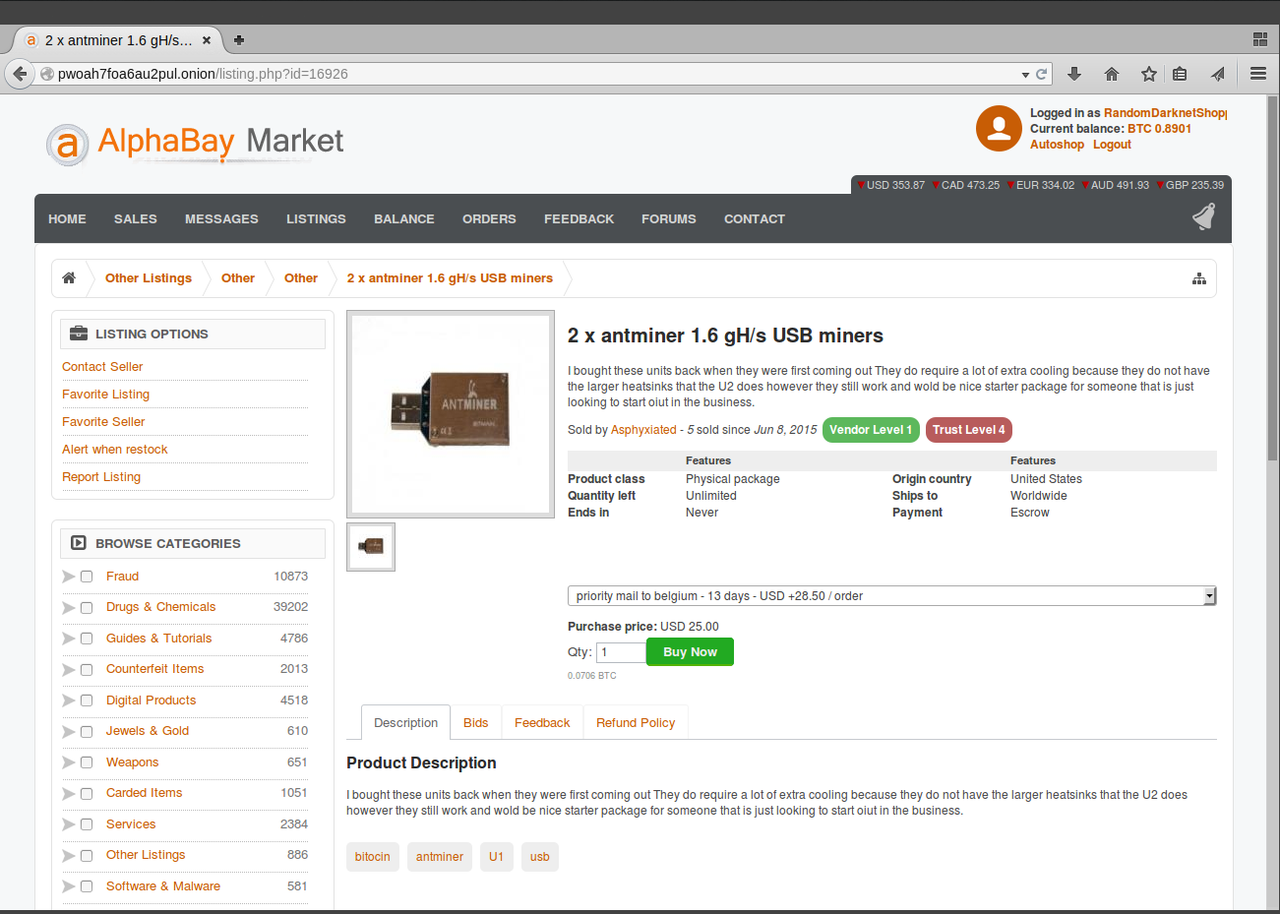Click the green Vendor Level 1 badge
Screen dimensions: 1280x914
(x=871, y=430)
